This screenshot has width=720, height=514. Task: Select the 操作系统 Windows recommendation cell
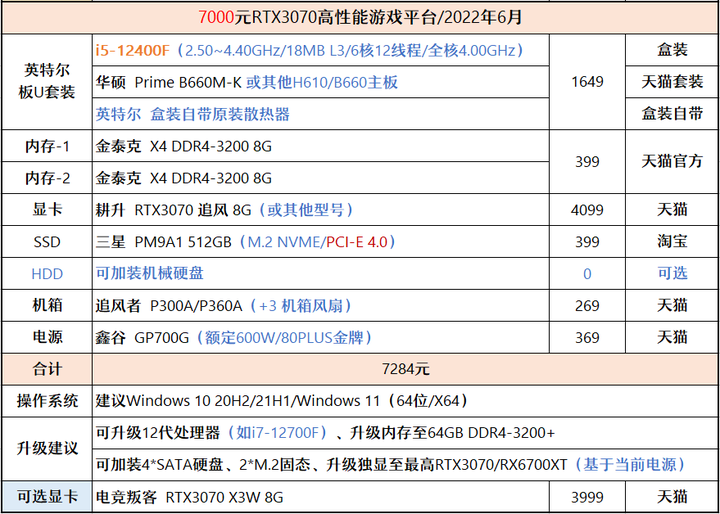click(405, 401)
